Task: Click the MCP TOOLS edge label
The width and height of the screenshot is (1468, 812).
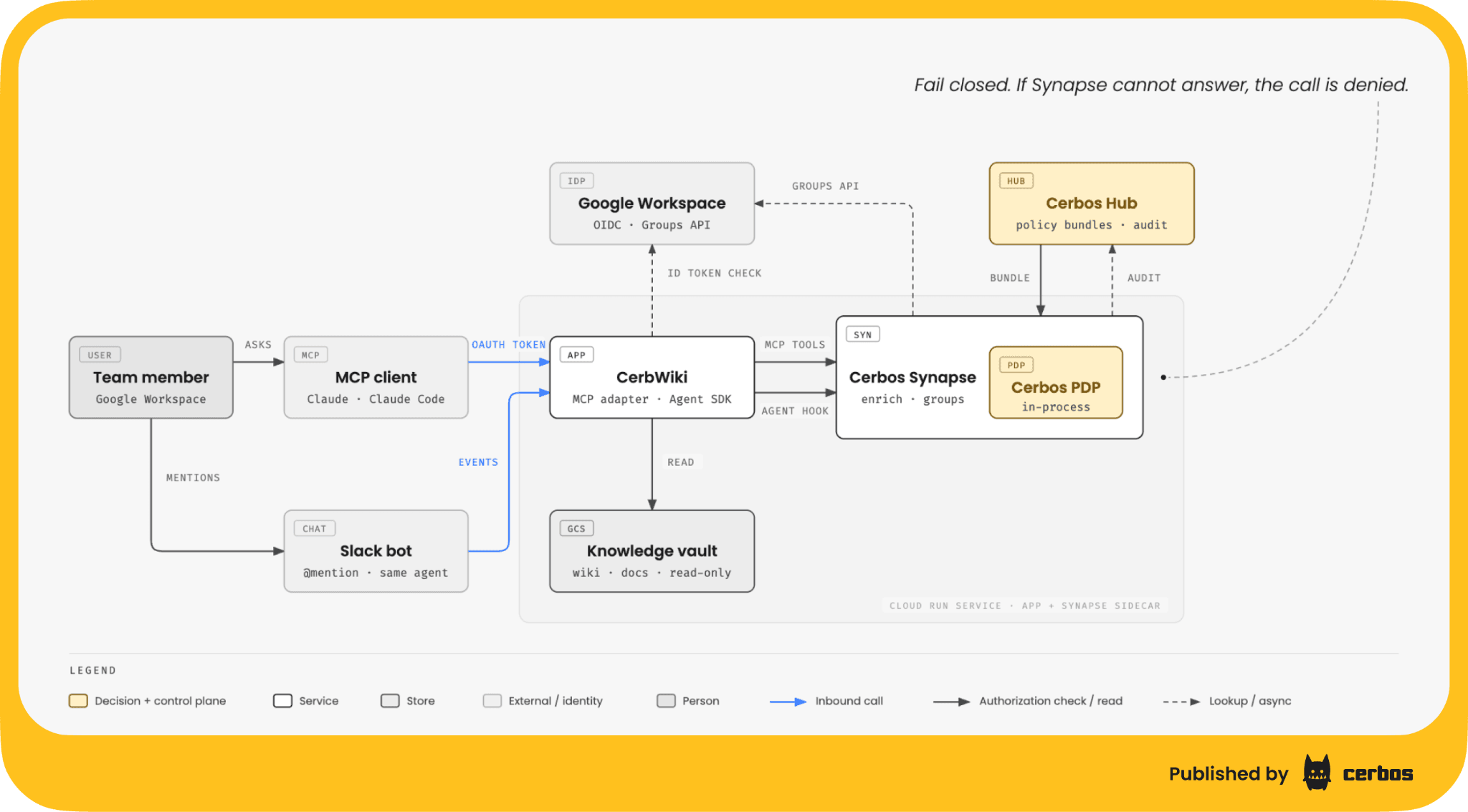Action: pos(795,345)
